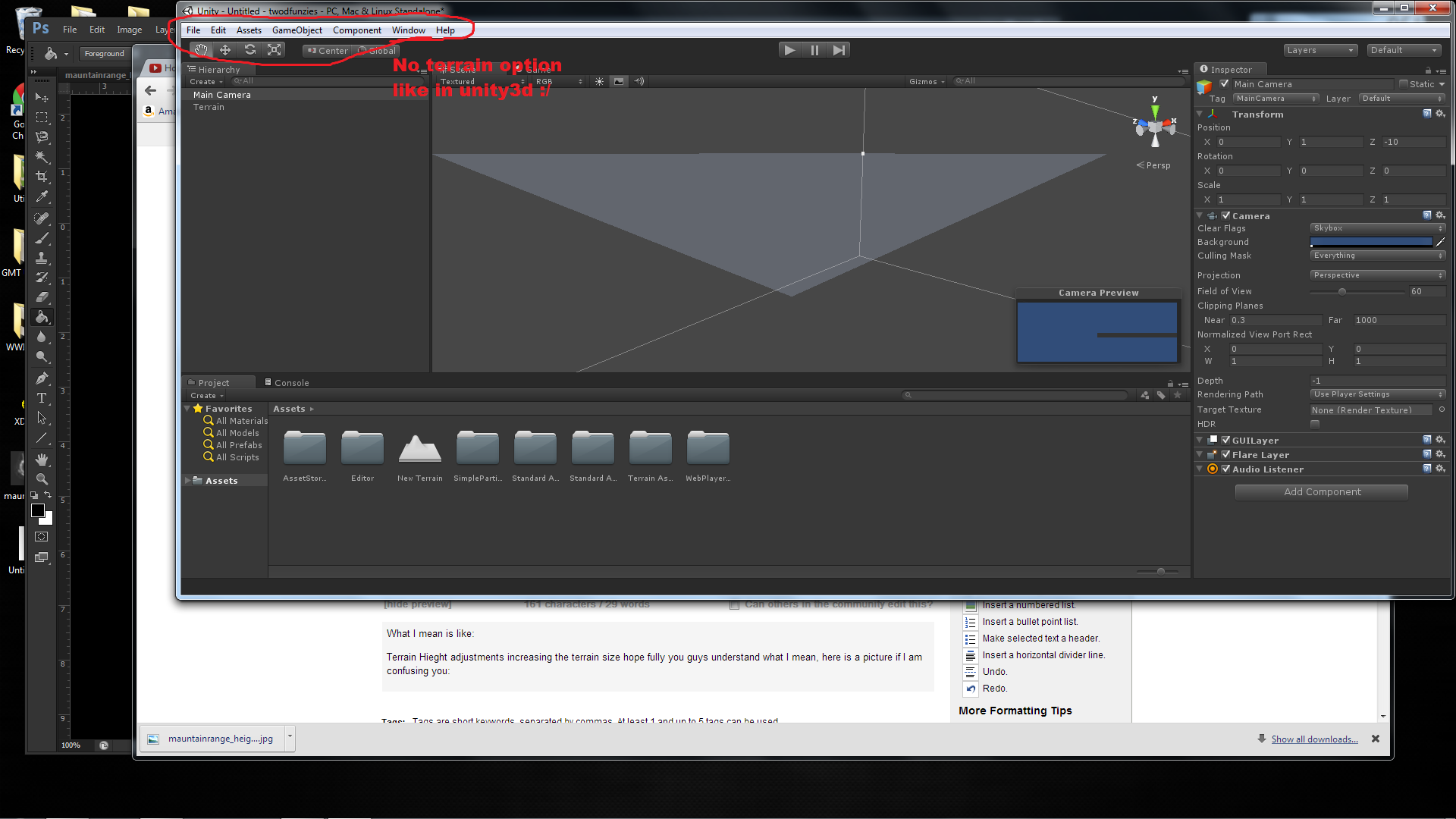Select the Rotate tool in Unity toolbar
Screen dimensions: 1456x819
tap(249, 50)
